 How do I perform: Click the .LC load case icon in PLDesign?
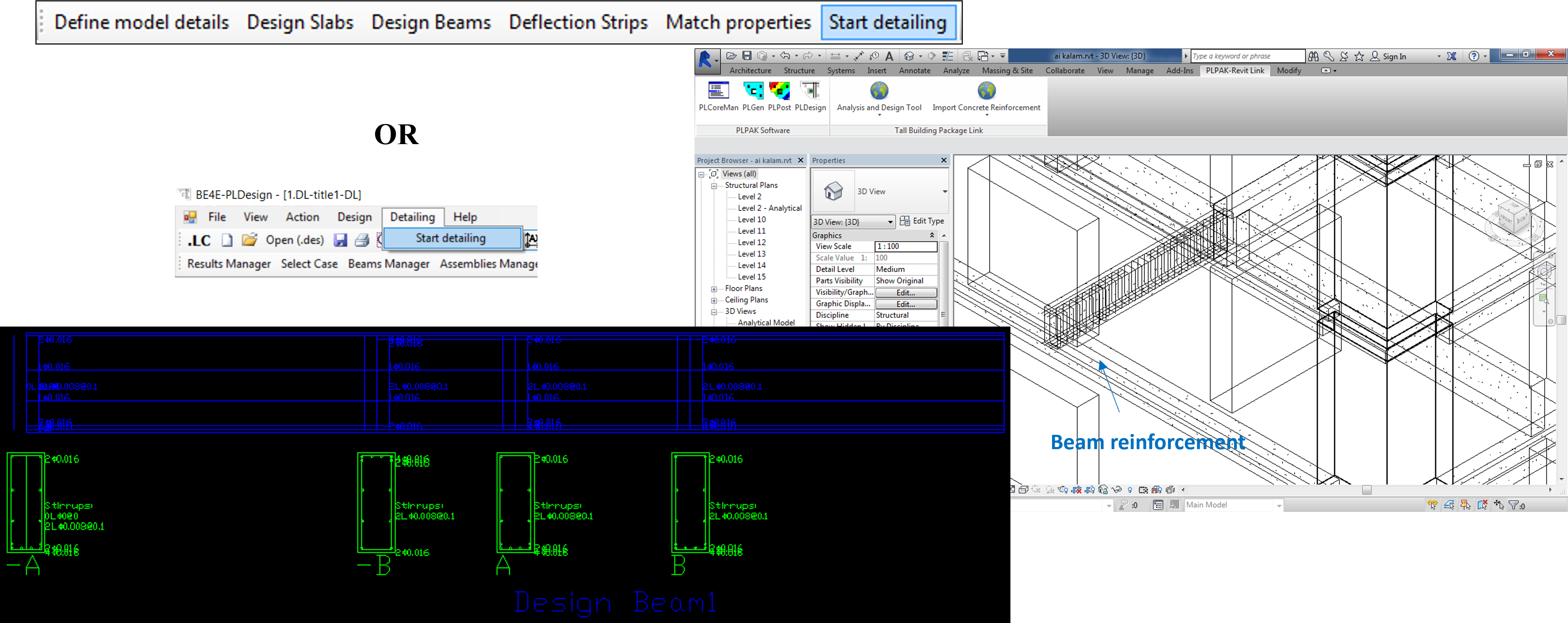[199, 240]
